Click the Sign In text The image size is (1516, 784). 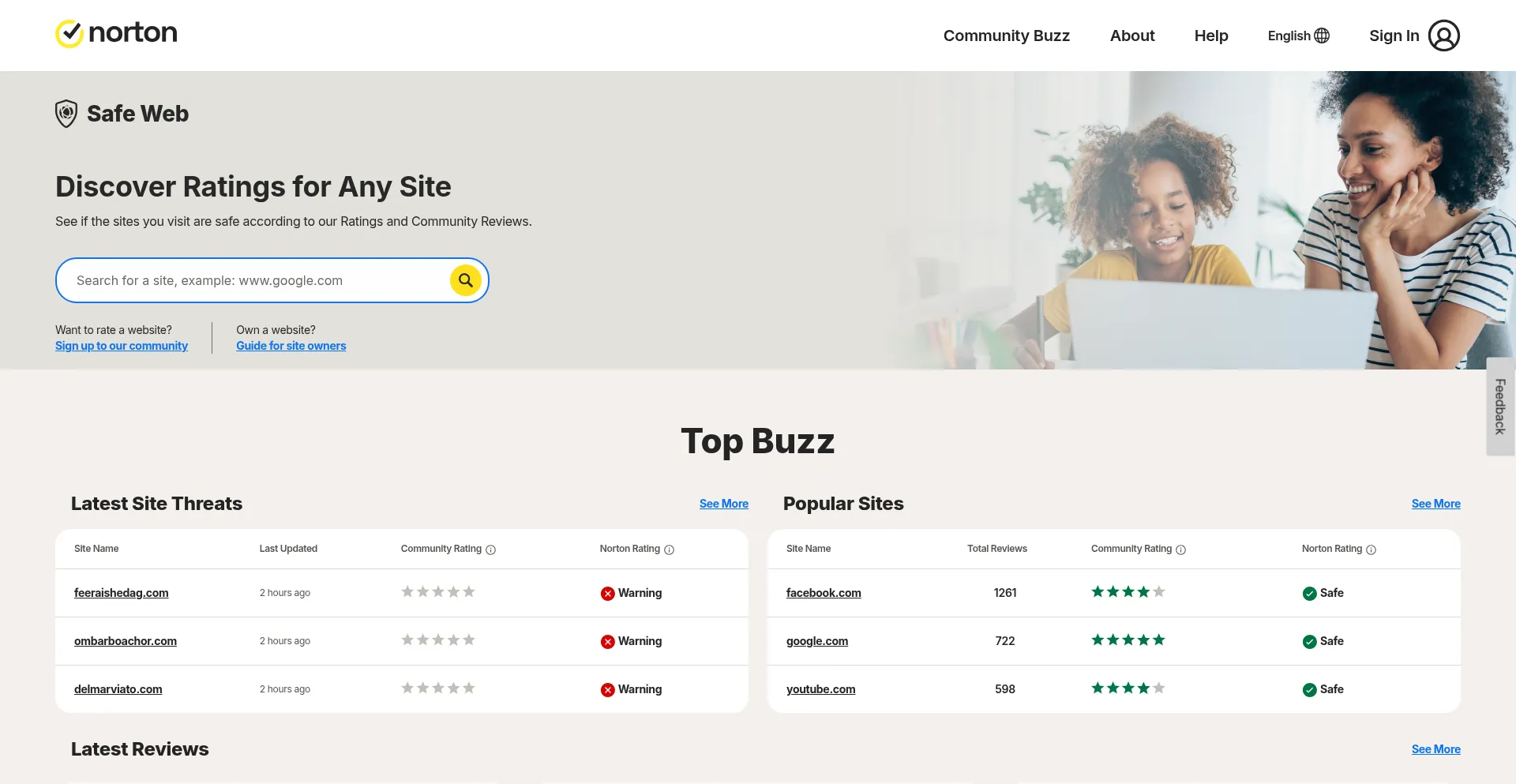1394,36
